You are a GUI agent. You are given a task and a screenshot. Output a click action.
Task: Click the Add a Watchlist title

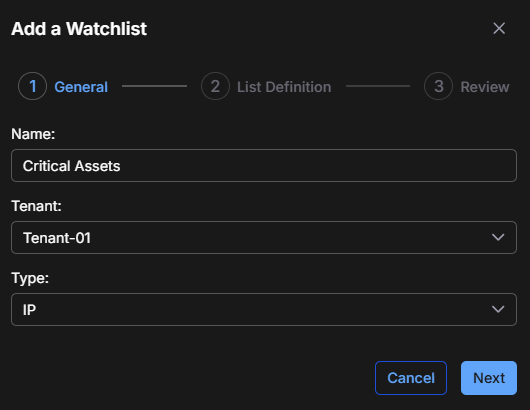(79, 29)
